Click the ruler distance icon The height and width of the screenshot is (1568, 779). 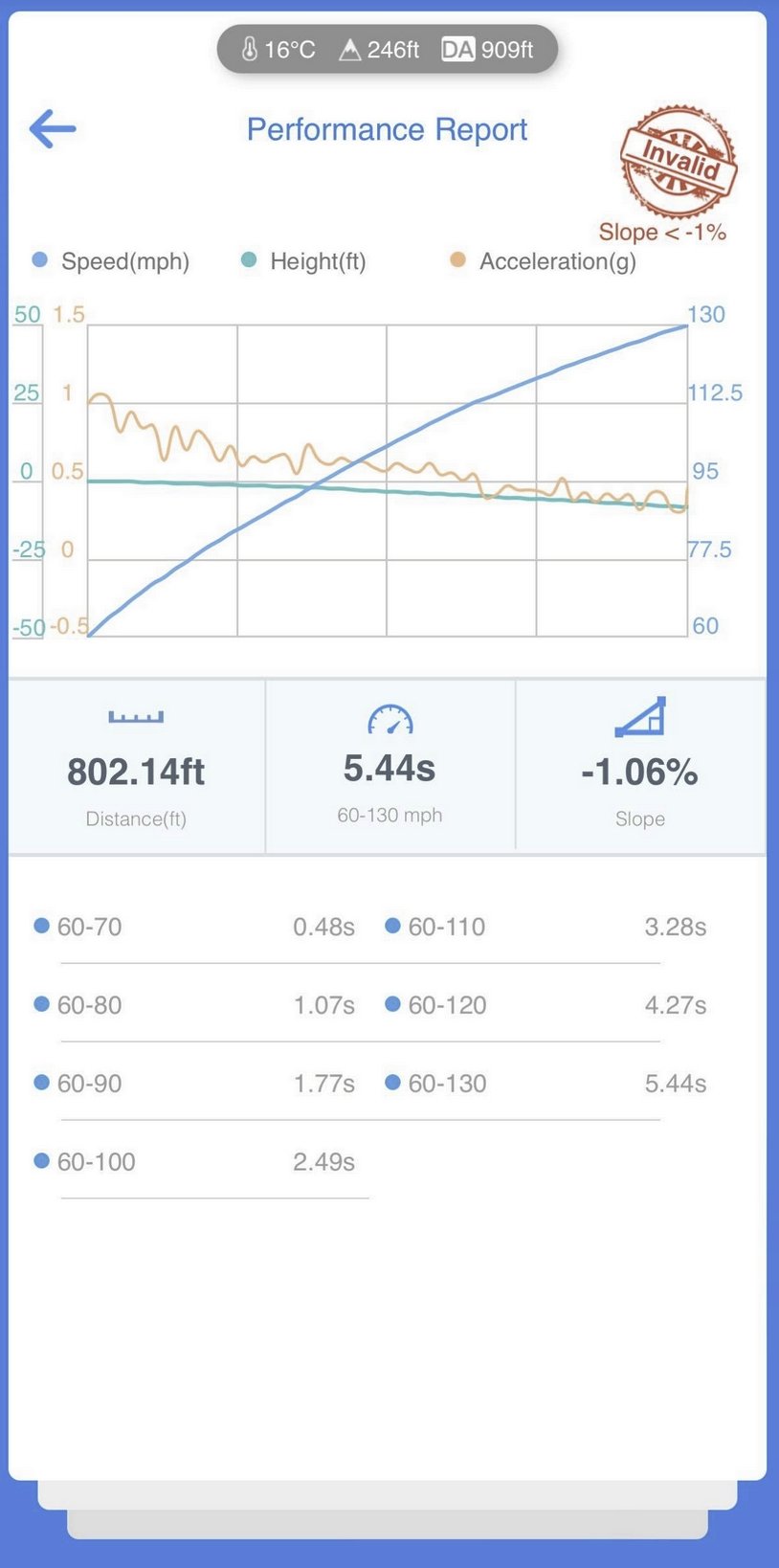[x=136, y=716]
